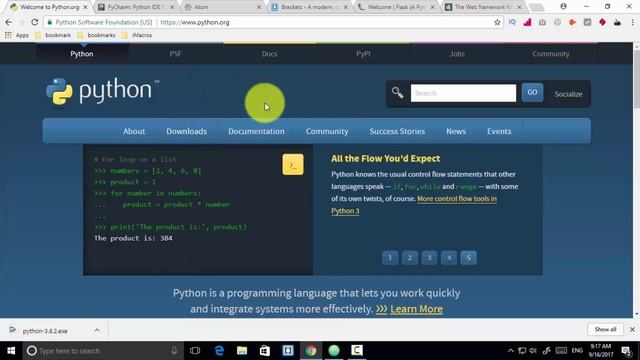Image resolution: width=640 pixels, height=360 pixels.
Task: Reload the python.org page
Action: 35,22
